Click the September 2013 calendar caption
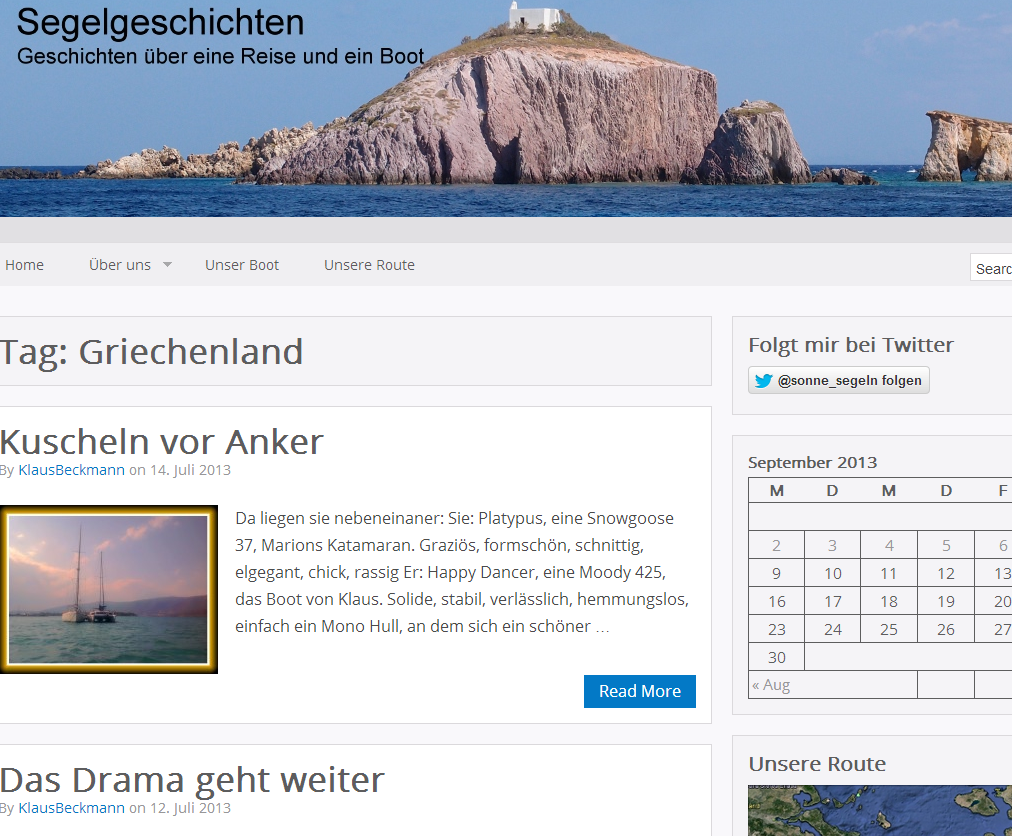 [813, 463]
